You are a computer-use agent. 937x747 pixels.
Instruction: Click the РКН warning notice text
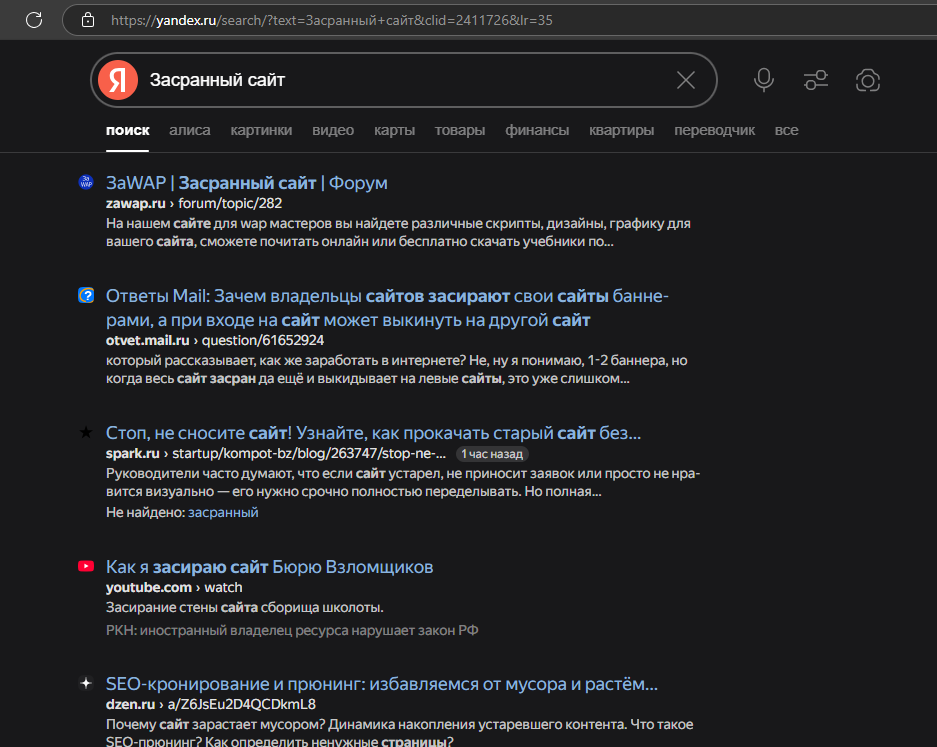pyautogui.click(x=292, y=630)
